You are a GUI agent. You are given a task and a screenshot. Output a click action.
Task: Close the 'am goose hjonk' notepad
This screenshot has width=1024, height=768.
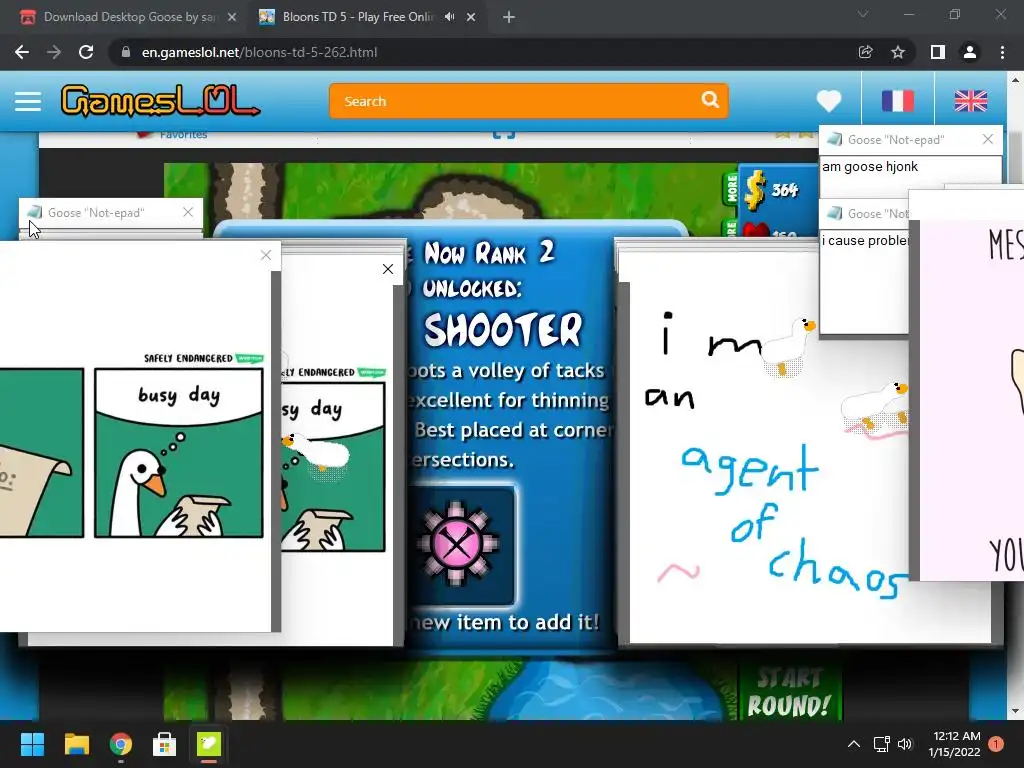coord(987,139)
